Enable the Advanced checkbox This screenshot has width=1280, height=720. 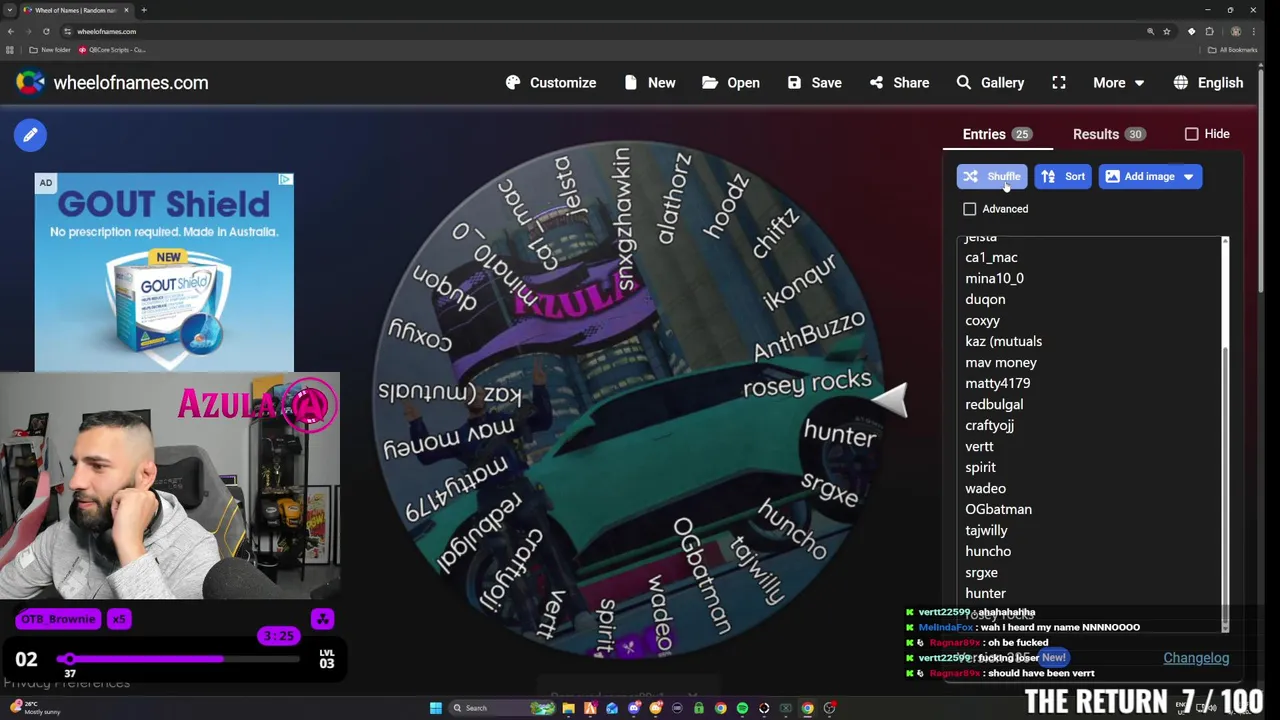click(x=969, y=209)
